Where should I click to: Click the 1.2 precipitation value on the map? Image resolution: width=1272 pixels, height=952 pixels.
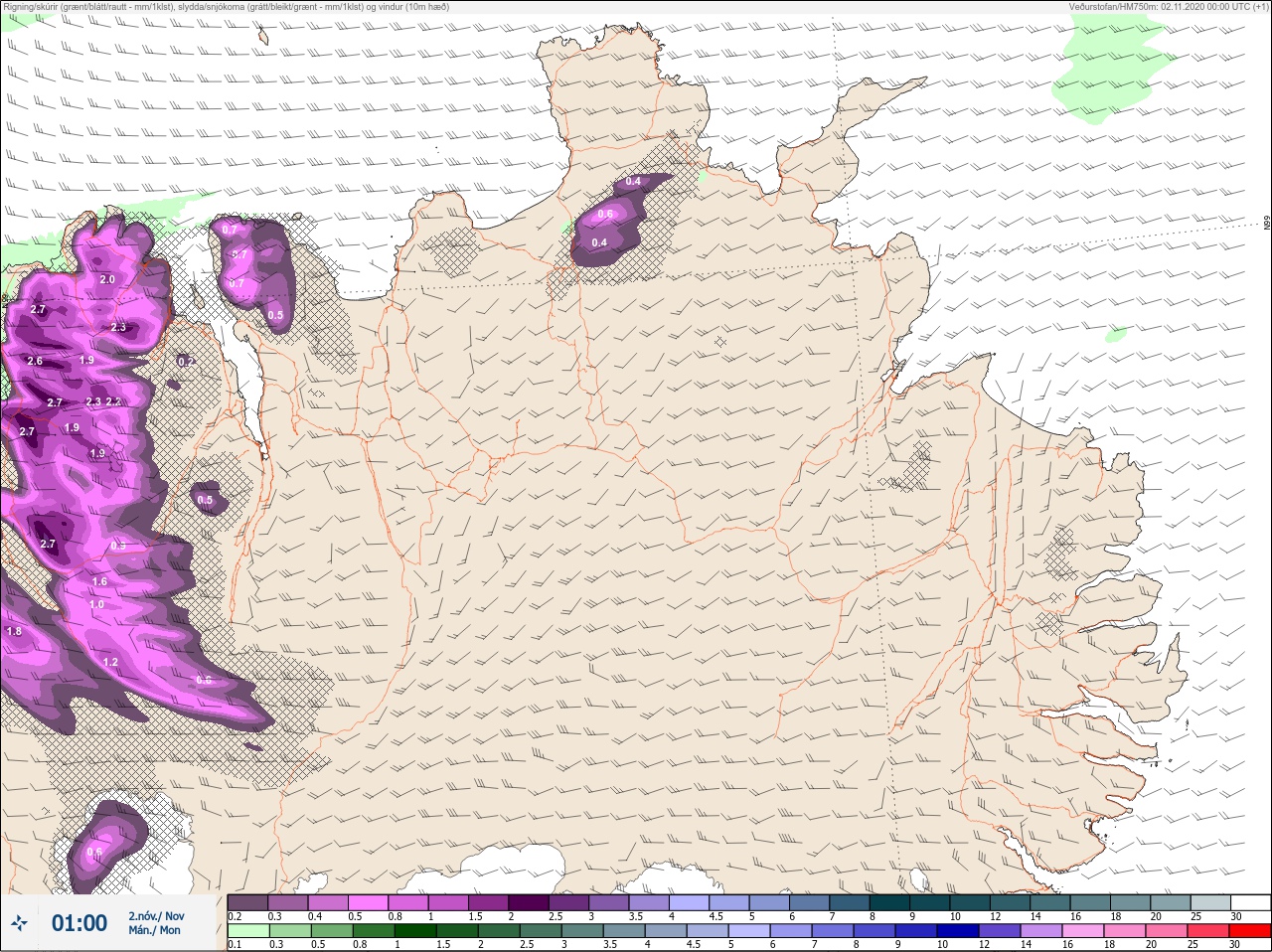coord(110,662)
